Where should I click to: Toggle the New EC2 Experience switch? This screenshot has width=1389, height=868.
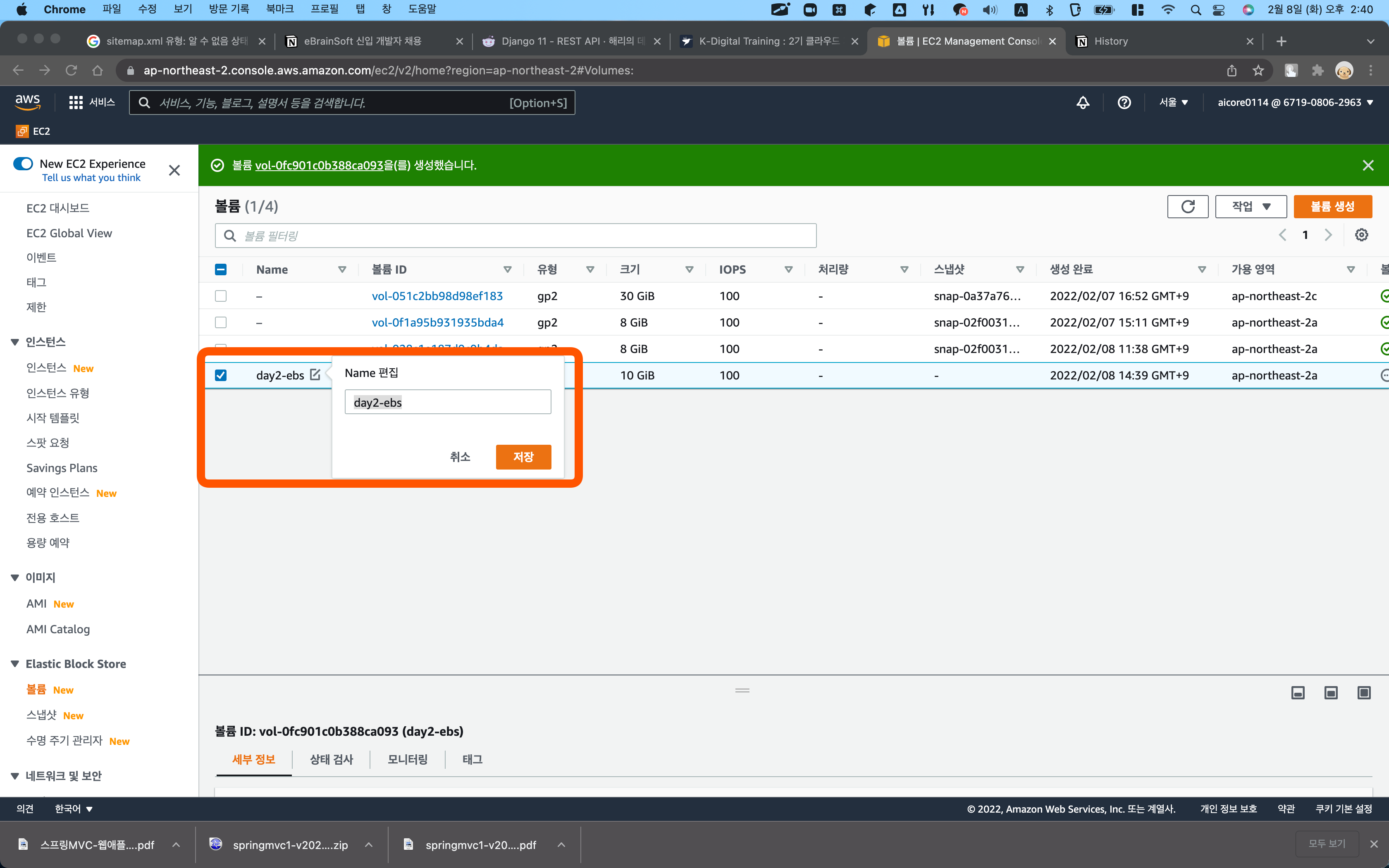(23, 163)
